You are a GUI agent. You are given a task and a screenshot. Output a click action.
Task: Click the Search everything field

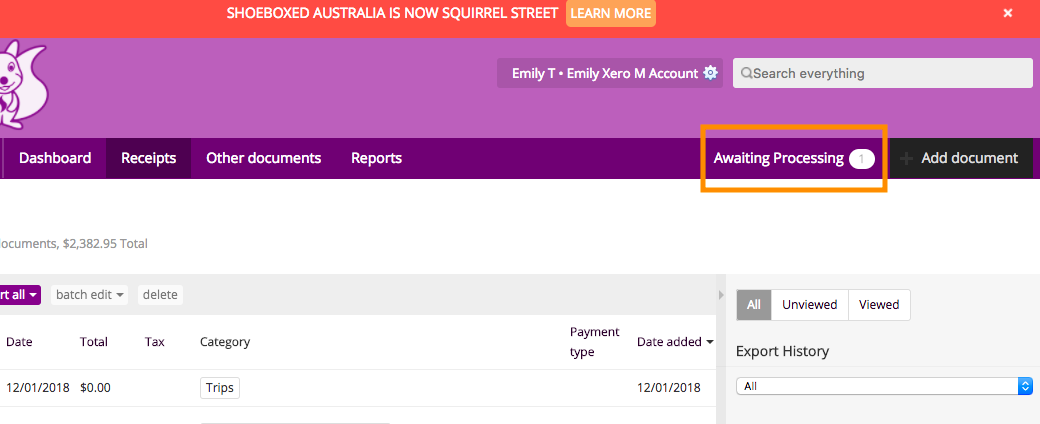point(882,73)
